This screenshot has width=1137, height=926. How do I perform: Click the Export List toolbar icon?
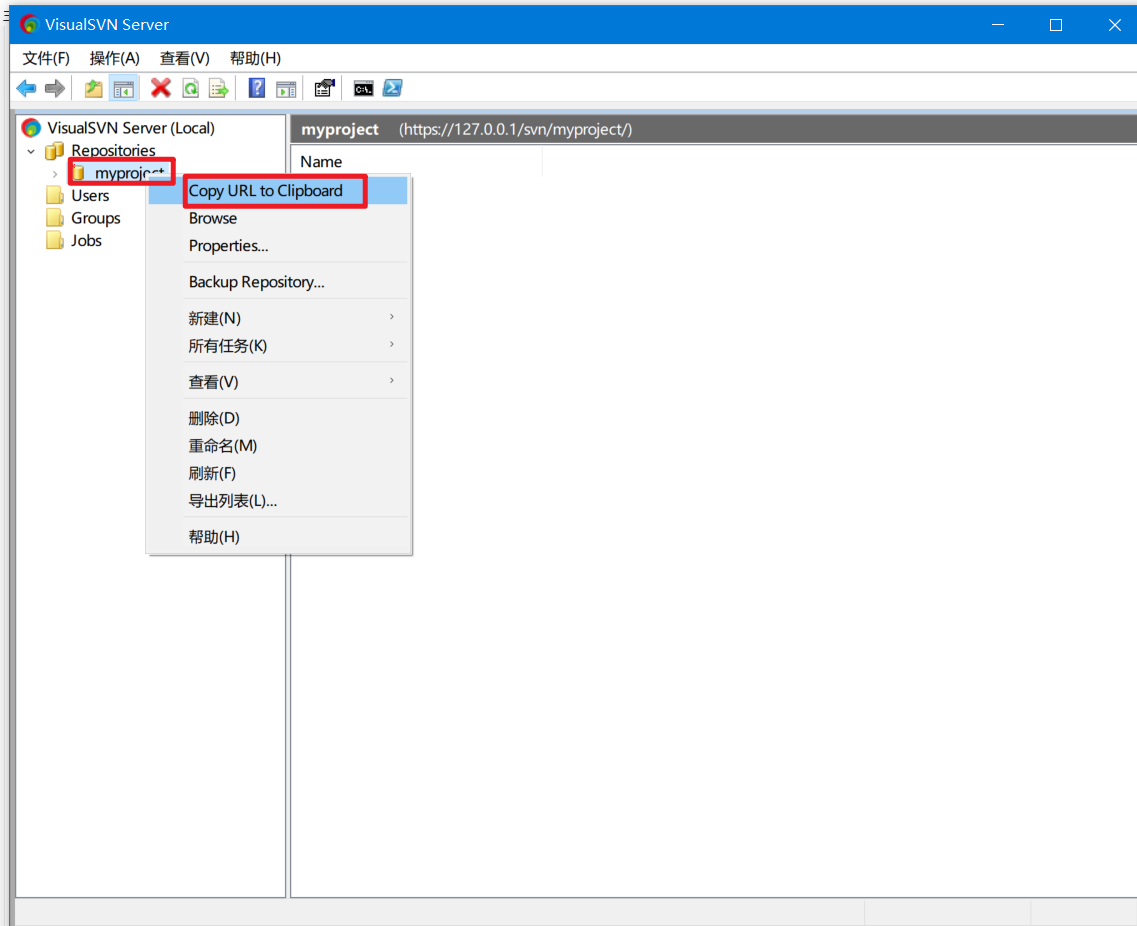[x=218, y=88]
